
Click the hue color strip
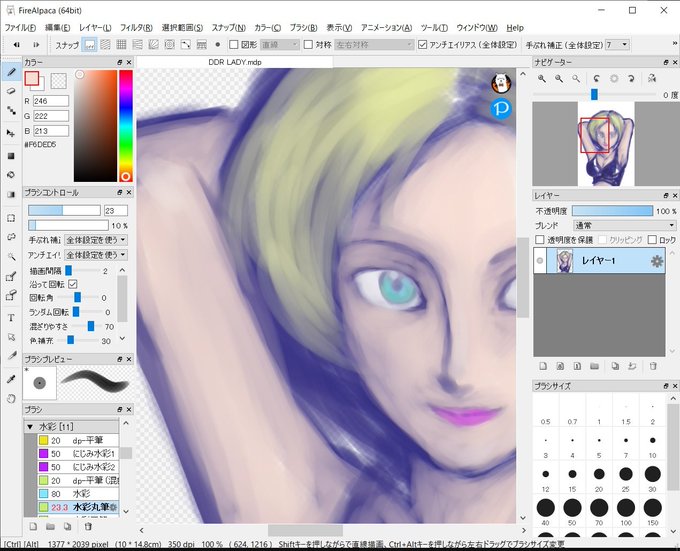point(126,126)
